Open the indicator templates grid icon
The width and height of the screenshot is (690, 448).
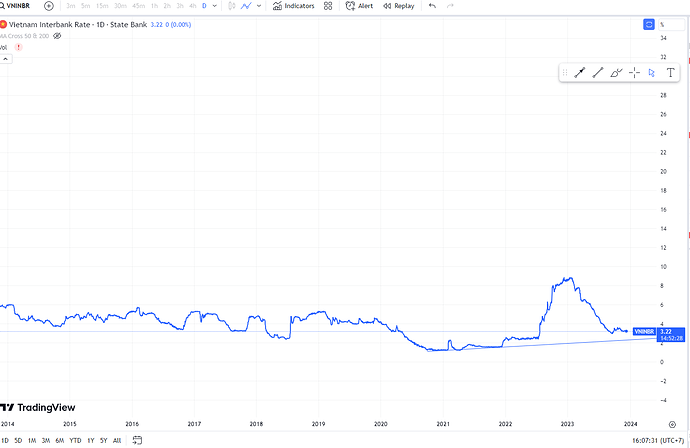(x=328, y=6)
